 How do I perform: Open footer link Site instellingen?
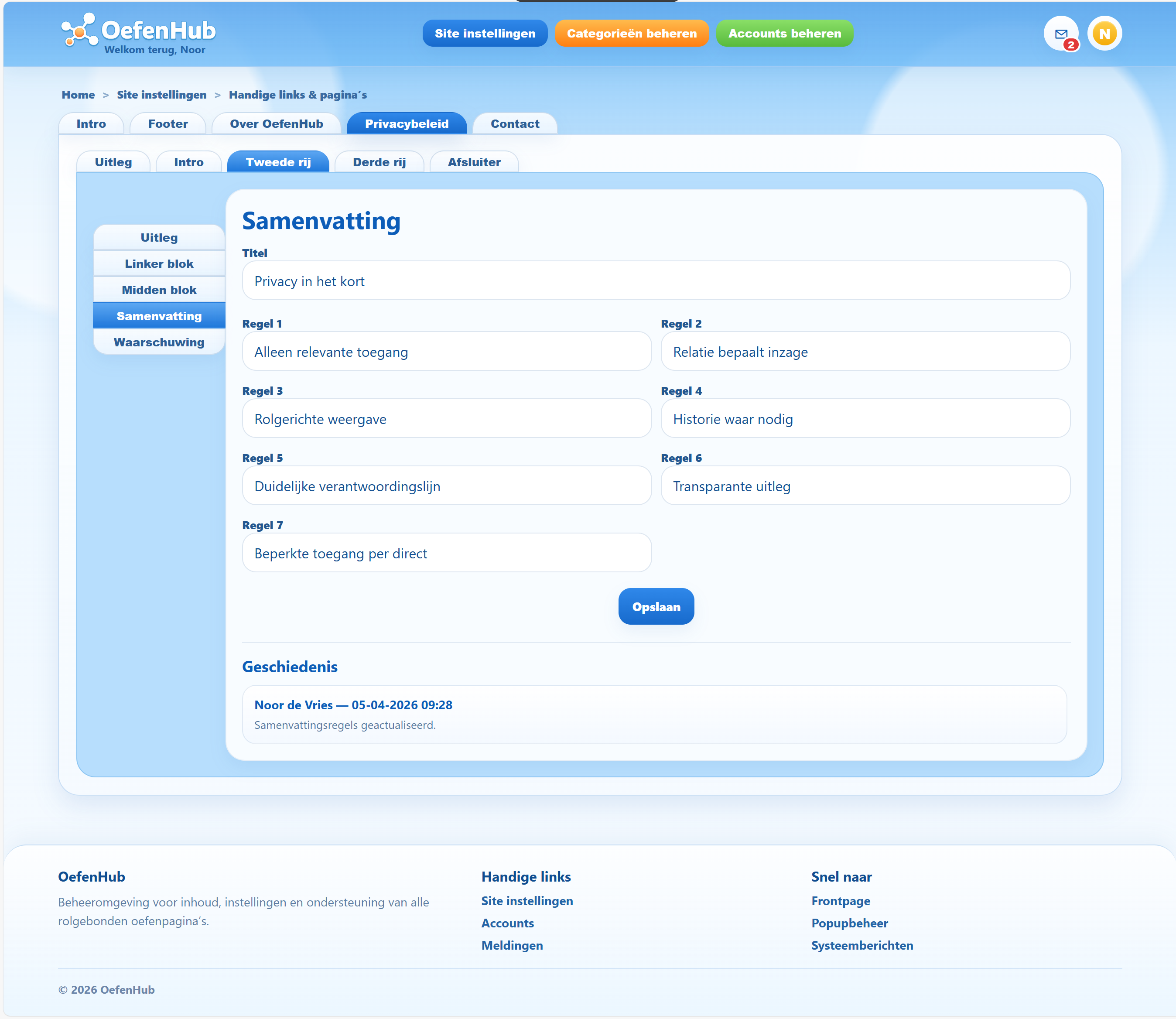527,901
